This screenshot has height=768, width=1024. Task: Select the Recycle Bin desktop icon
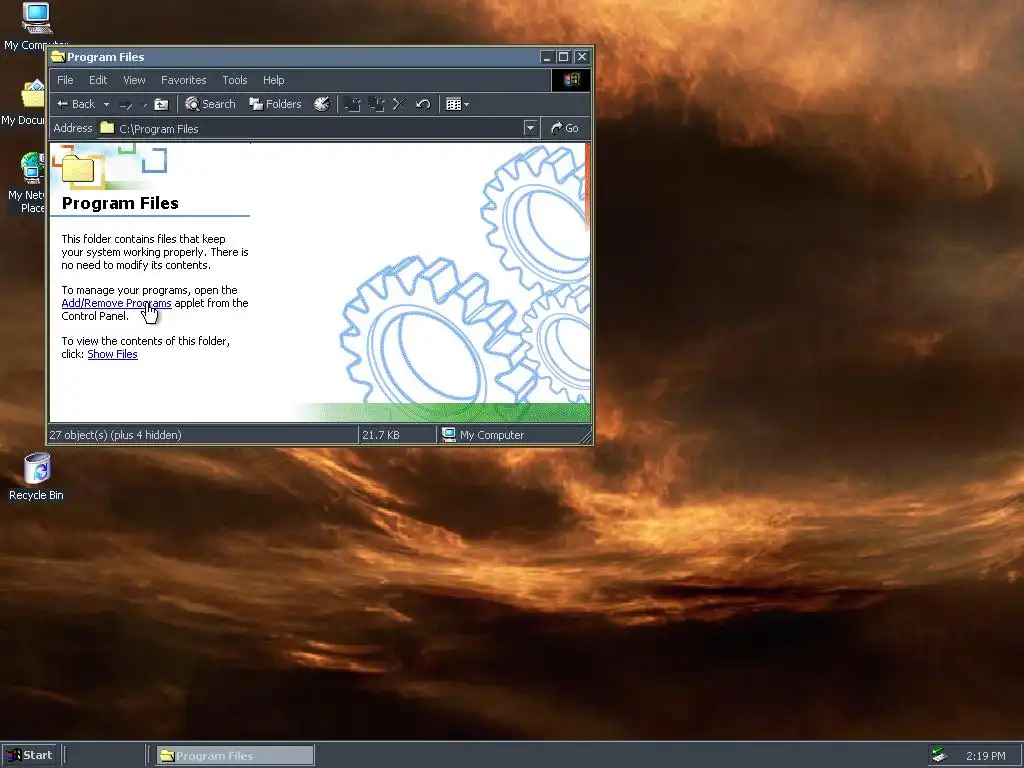[37, 477]
